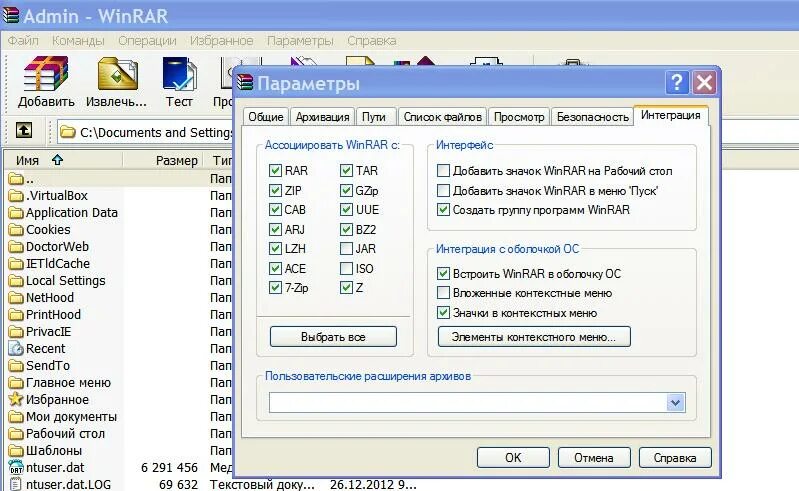Click the Рабочий стол folder icon

point(16,433)
